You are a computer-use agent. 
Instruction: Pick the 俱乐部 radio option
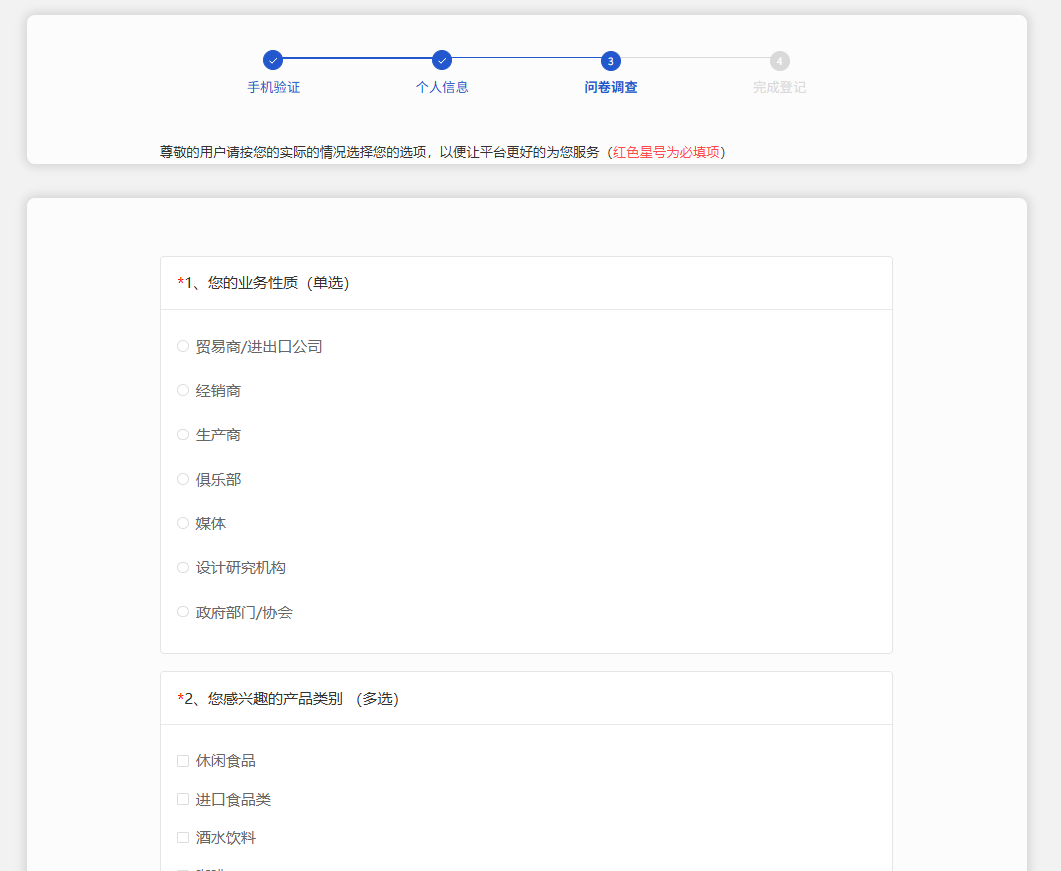(x=183, y=479)
